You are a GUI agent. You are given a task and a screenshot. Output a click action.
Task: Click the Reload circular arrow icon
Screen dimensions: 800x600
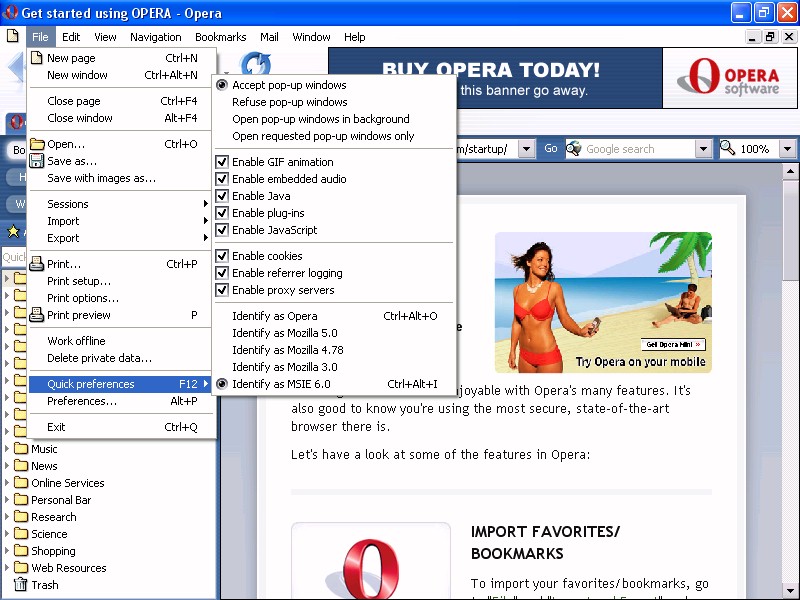[x=256, y=64]
